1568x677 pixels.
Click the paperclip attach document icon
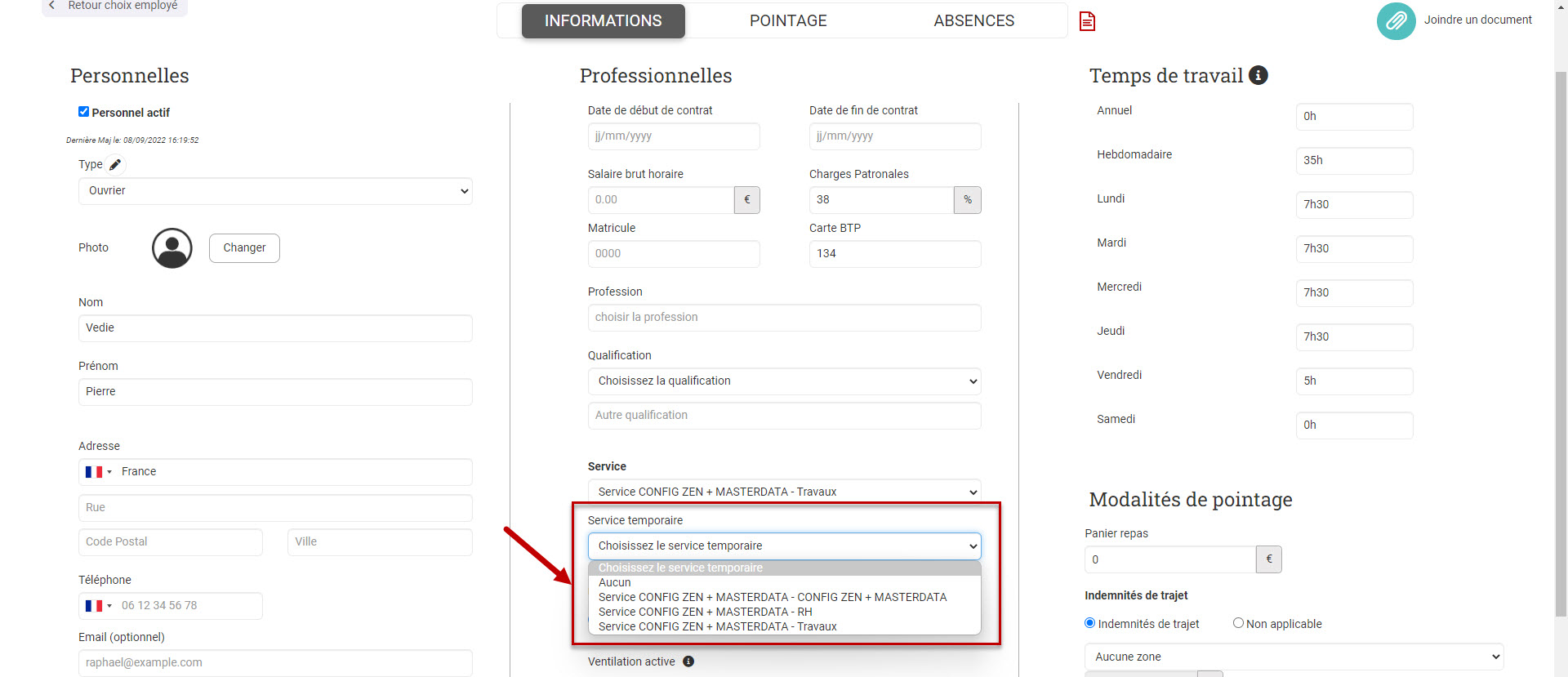tap(1396, 20)
